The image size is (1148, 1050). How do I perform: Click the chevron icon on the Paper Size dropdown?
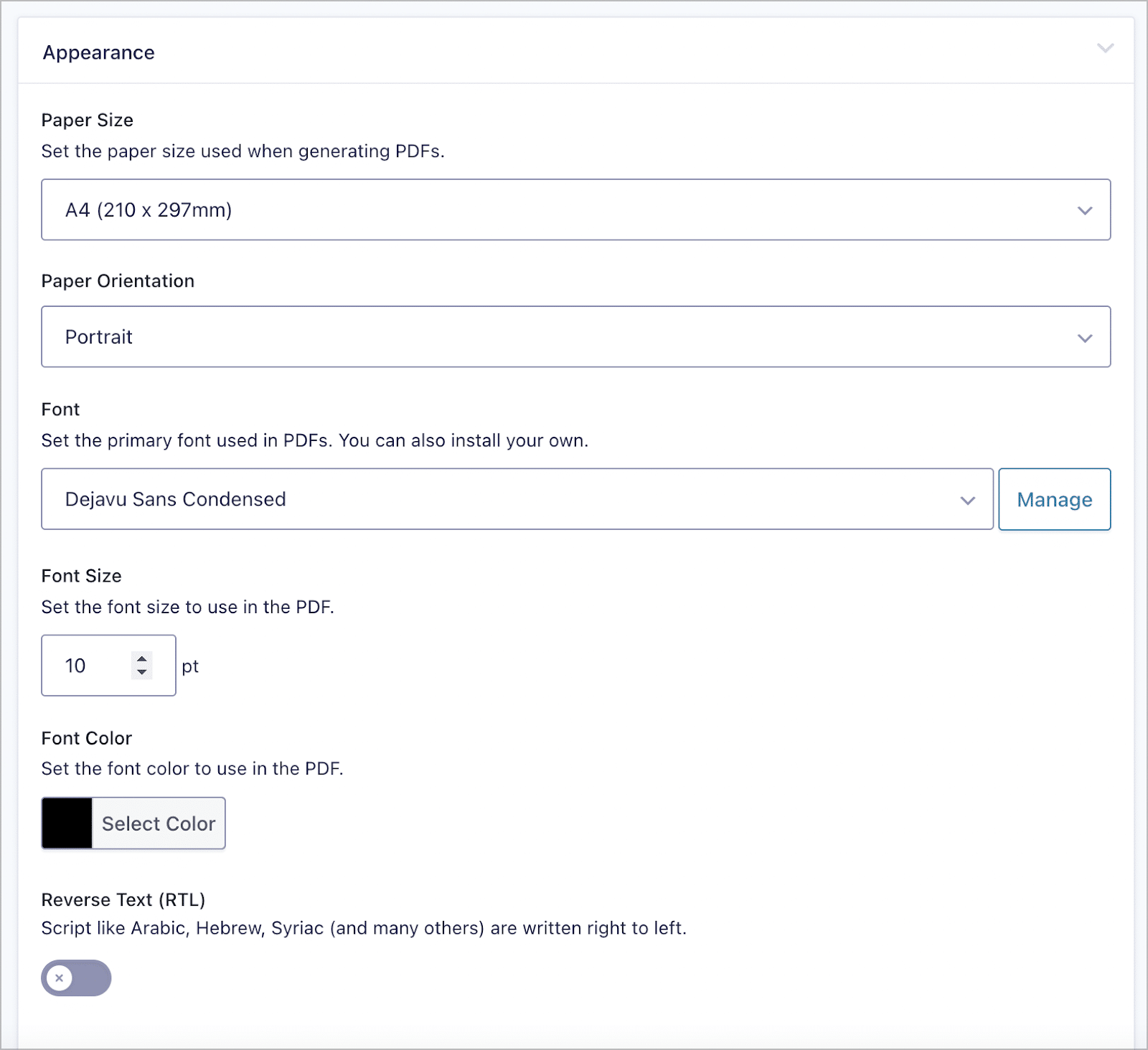1086,210
